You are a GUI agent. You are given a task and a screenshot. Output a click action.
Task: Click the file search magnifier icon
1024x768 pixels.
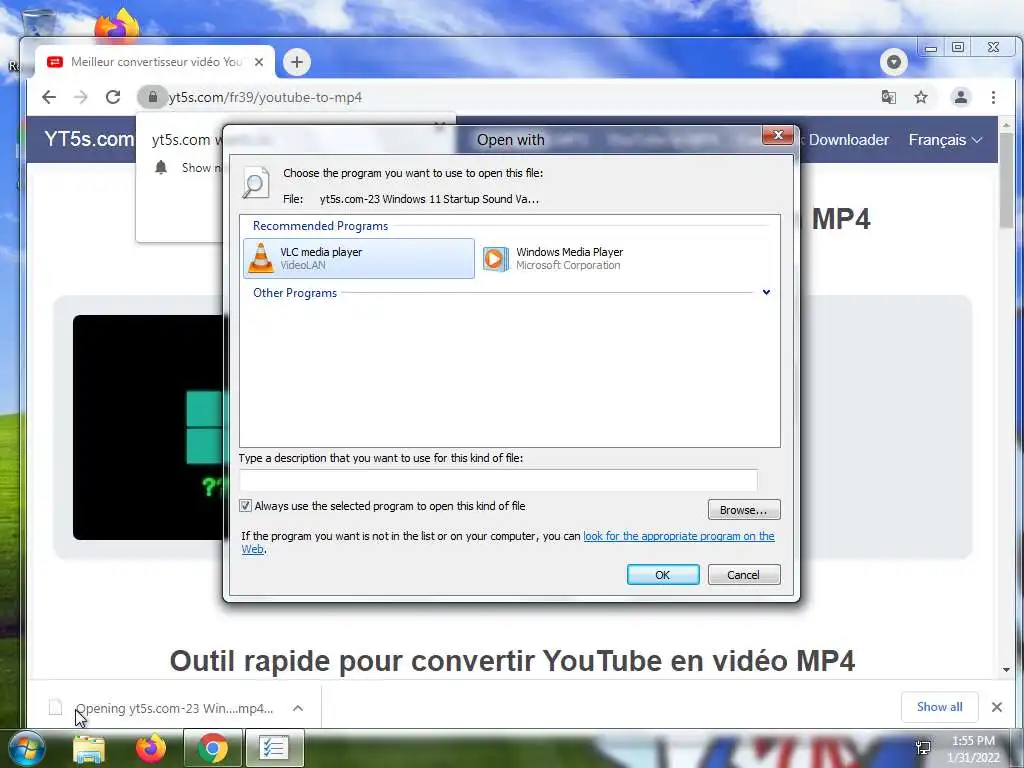(255, 183)
